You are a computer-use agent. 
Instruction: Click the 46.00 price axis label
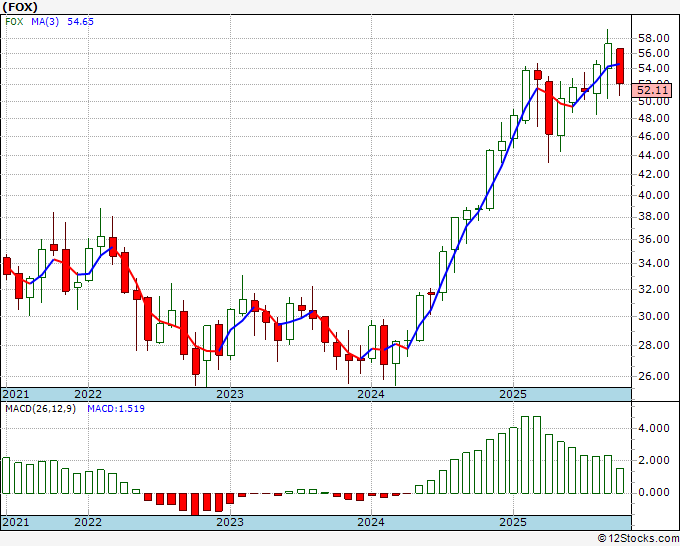point(654,136)
